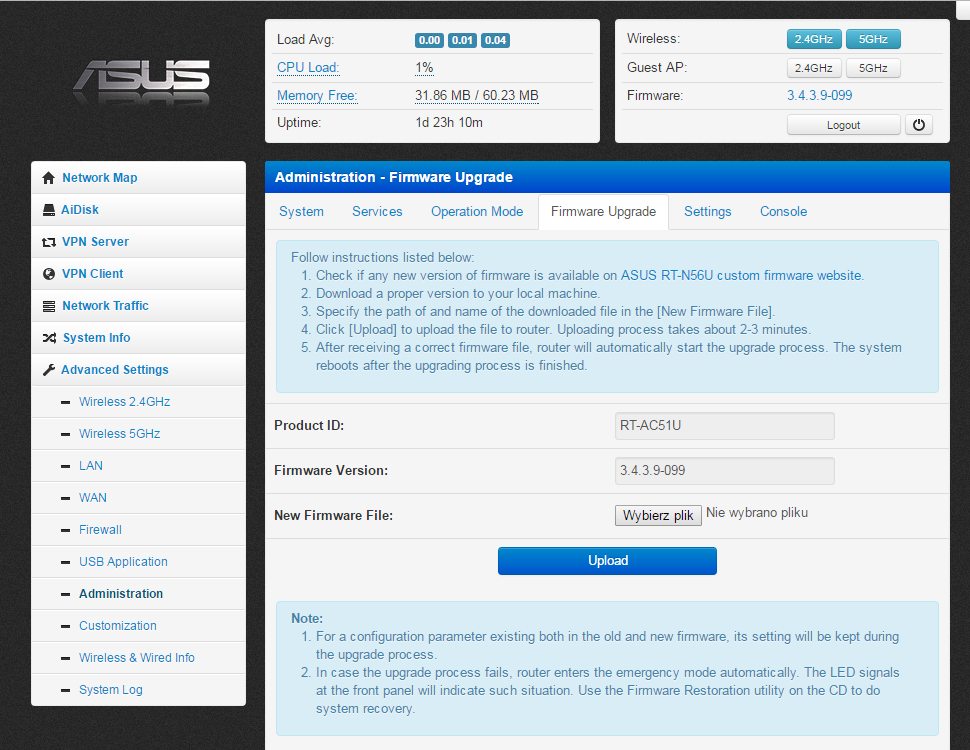The image size is (970, 750).
Task: Click the System Info shuffle icon
Action: [49, 338]
